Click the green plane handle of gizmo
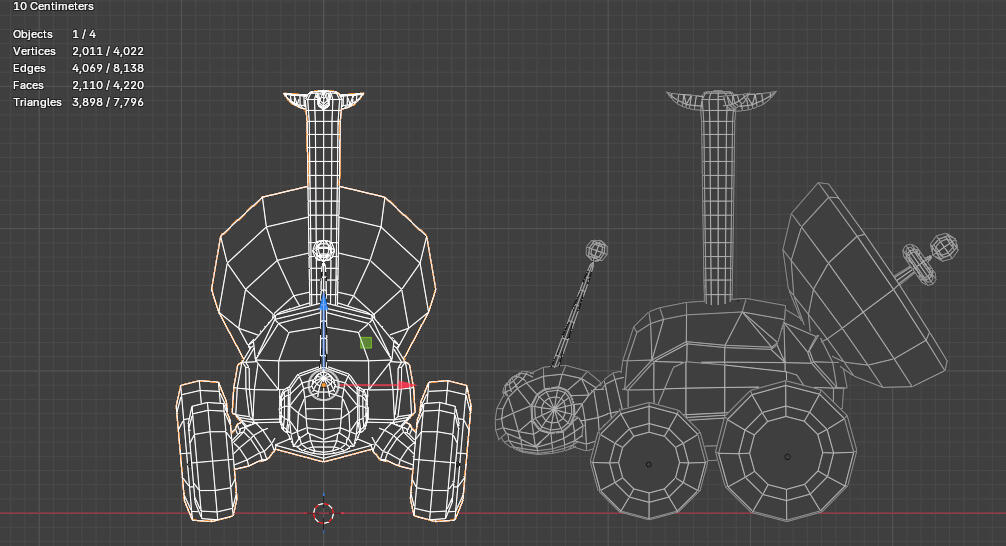The height and width of the screenshot is (546, 1006). [x=366, y=343]
